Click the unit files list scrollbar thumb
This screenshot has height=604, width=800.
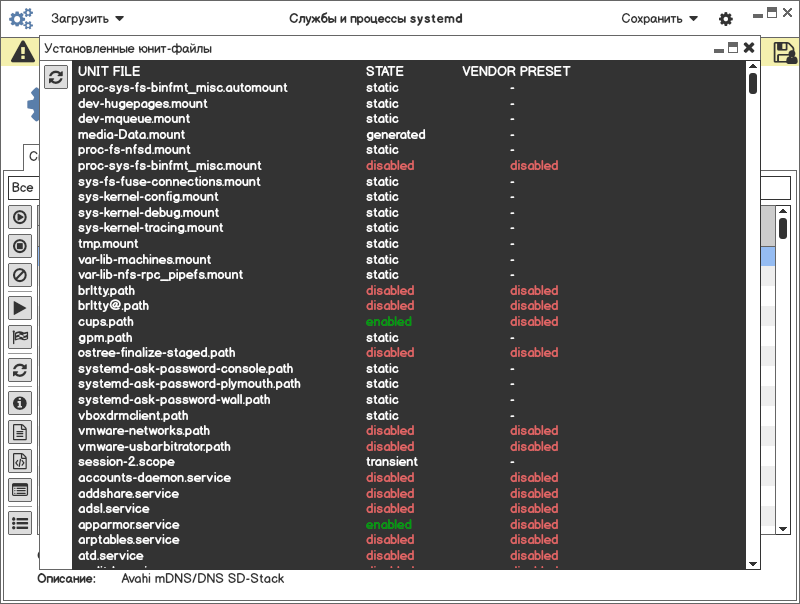(x=753, y=81)
